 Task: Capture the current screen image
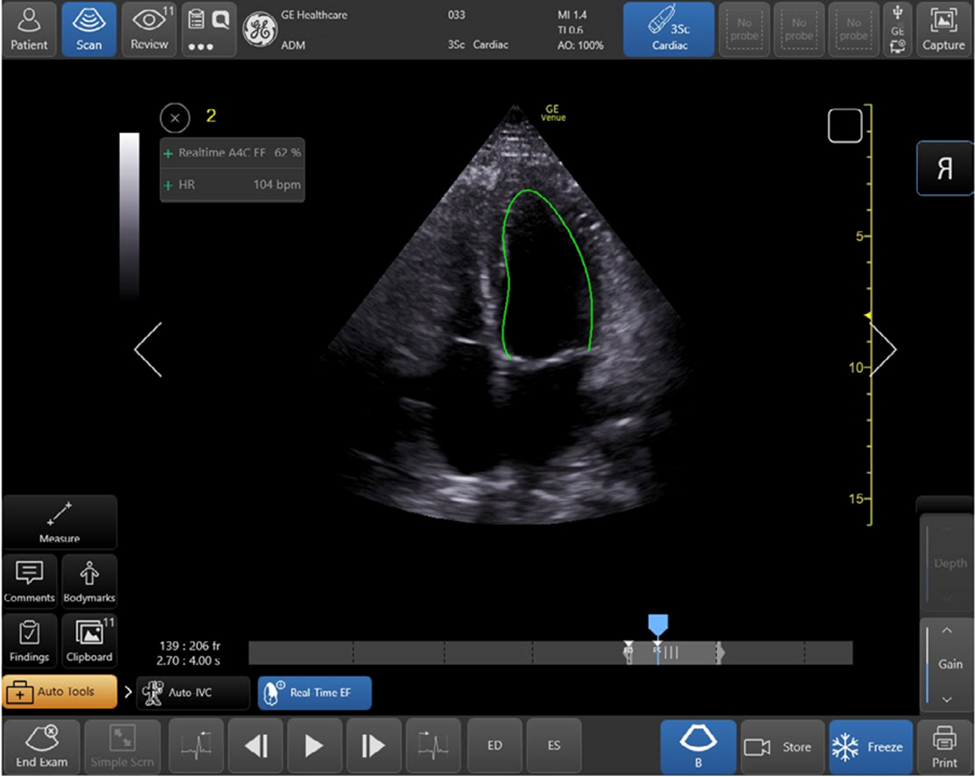[943, 29]
